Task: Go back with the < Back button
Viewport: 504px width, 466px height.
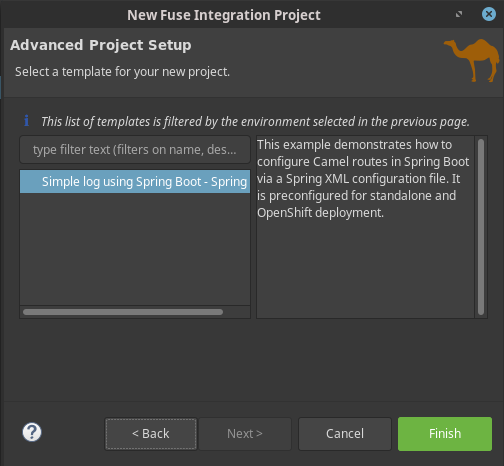Action: coord(151,434)
